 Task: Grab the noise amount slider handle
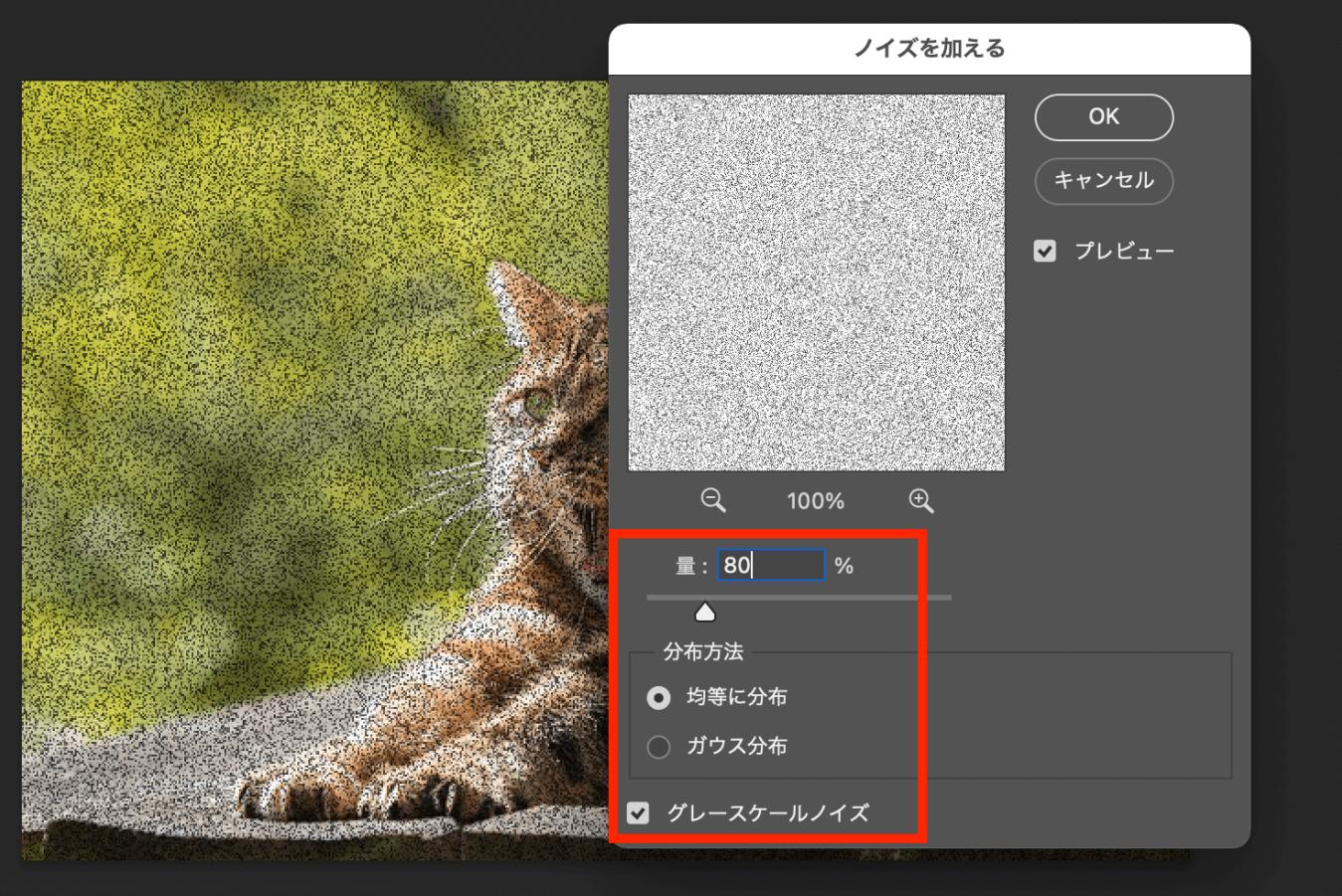pos(705,612)
